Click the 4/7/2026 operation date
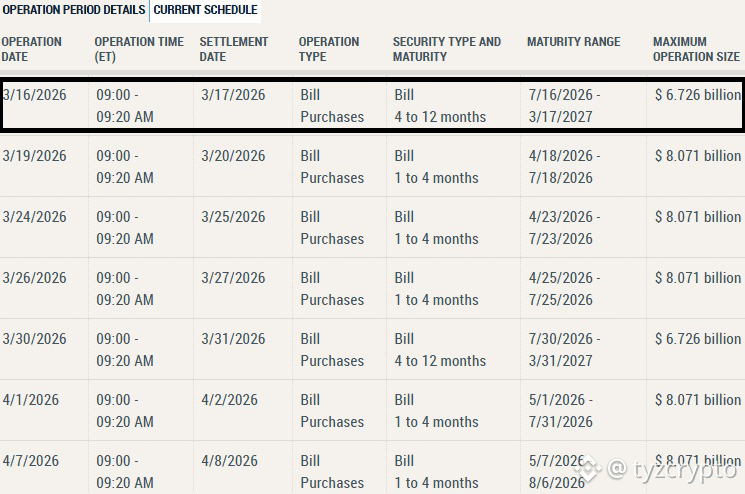The image size is (745, 494). (x=30, y=461)
